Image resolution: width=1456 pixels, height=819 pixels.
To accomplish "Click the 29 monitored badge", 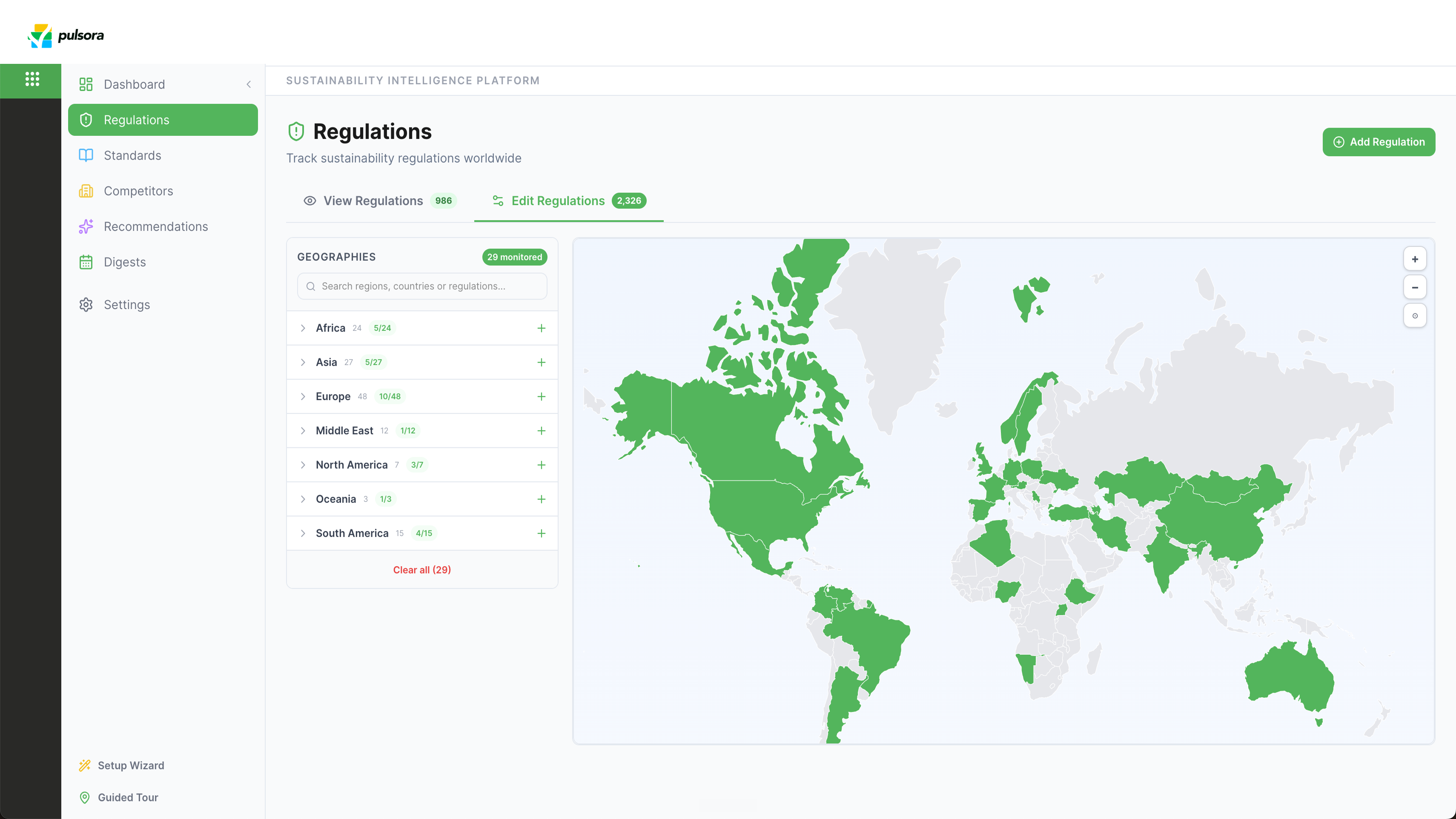I will pos(514,257).
